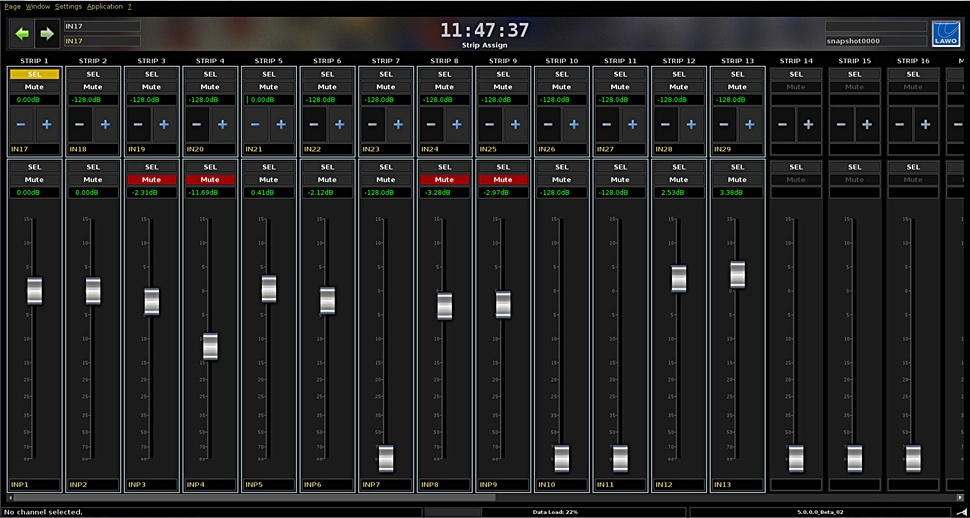Deselect the highlighted SEL on Strip 1
The height and width of the screenshot is (518, 970).
point(34,74)
